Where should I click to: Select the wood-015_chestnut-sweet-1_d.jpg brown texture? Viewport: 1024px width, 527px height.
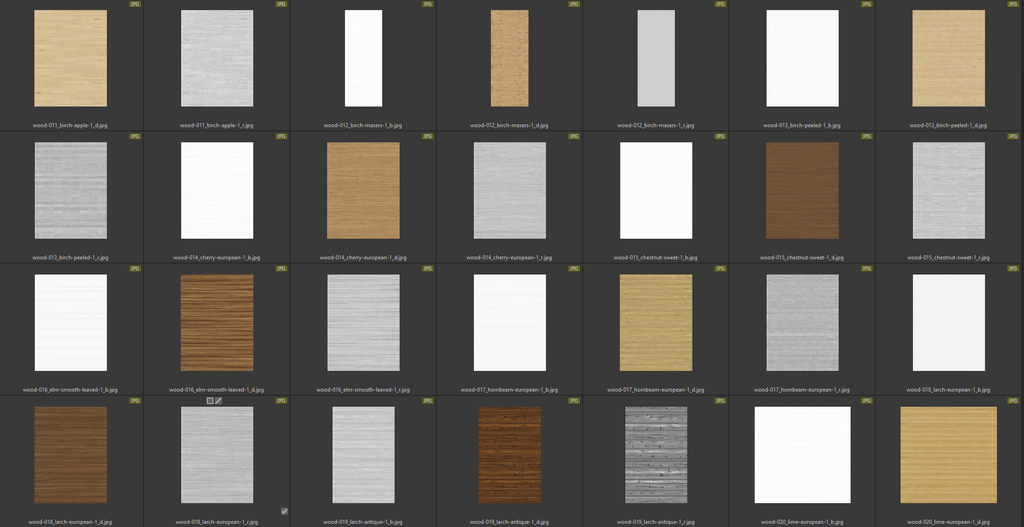802,190
